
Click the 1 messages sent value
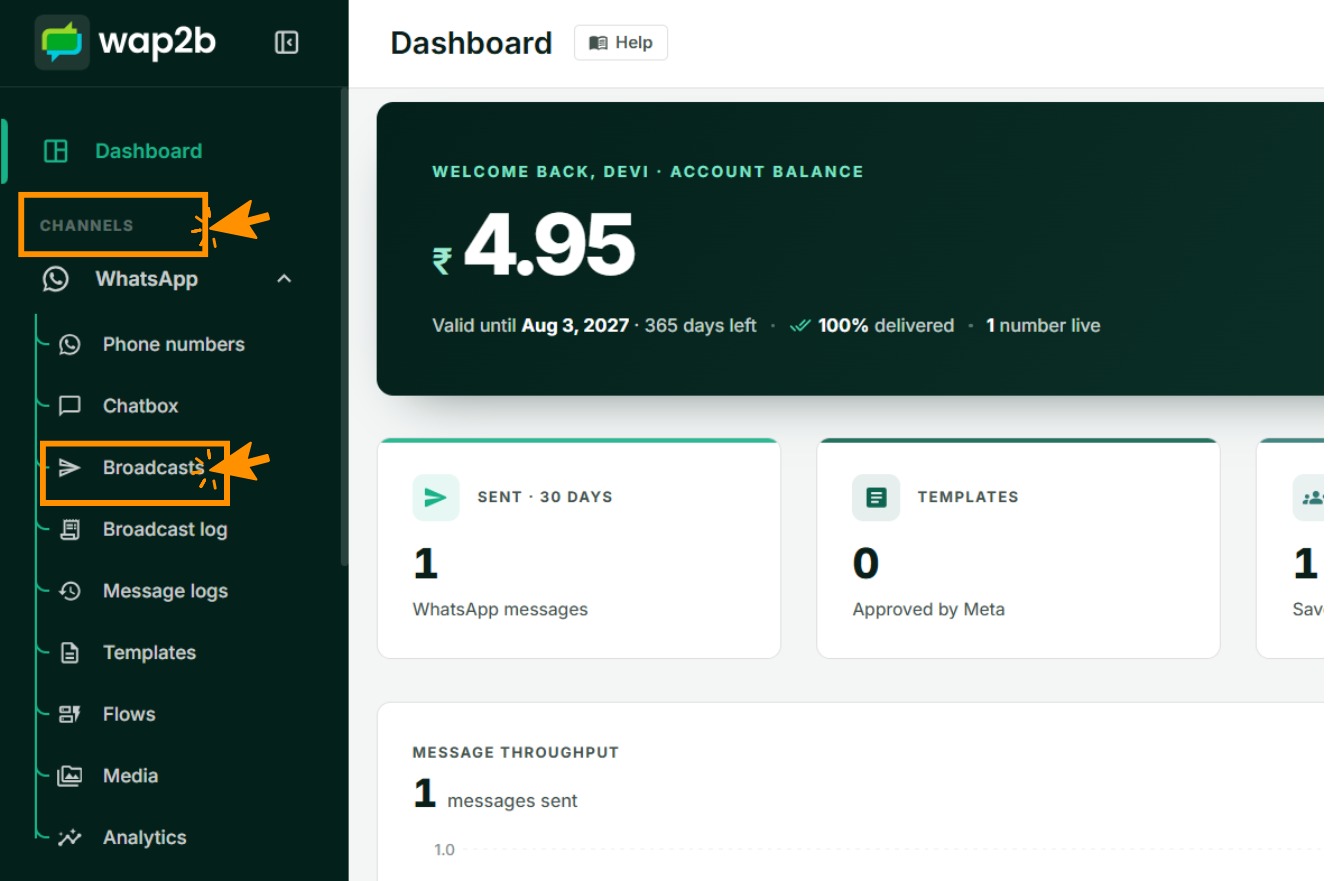pos(495,795)
